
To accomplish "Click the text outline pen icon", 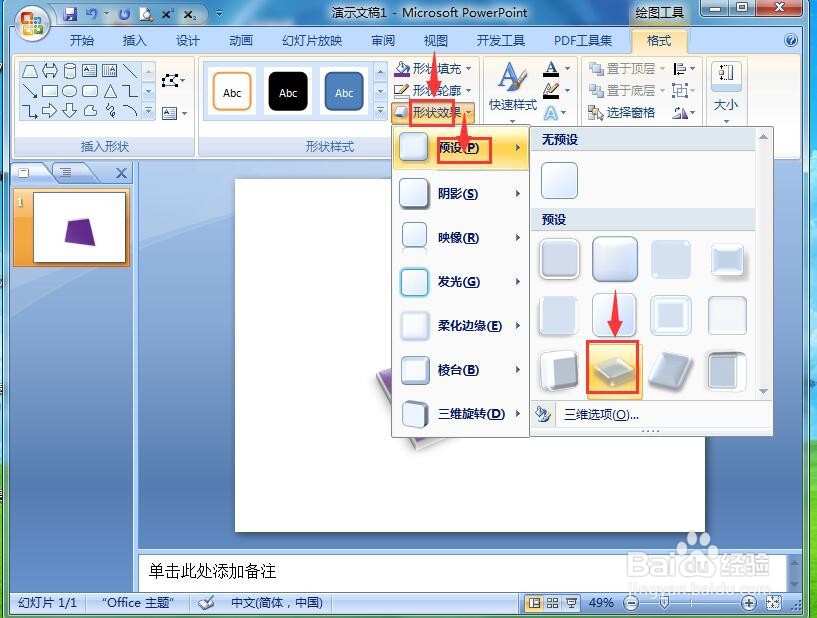I will pyautogui.click(x=551, y=90).
